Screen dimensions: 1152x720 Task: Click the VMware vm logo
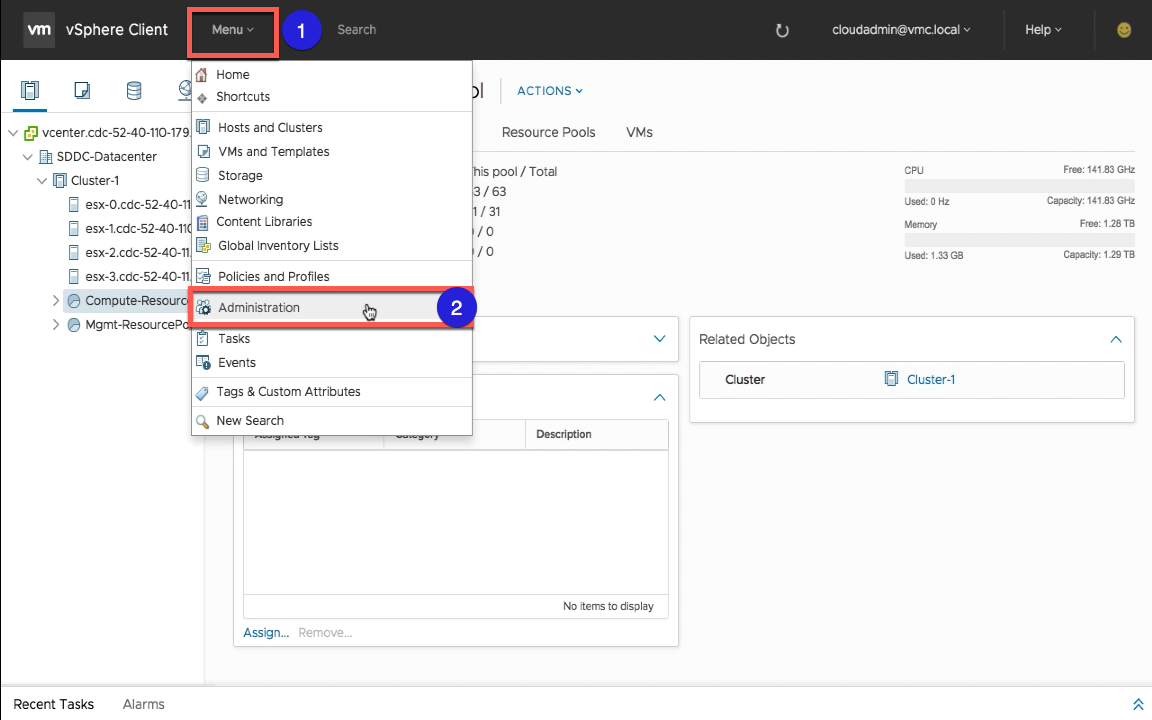coord(39,30)
